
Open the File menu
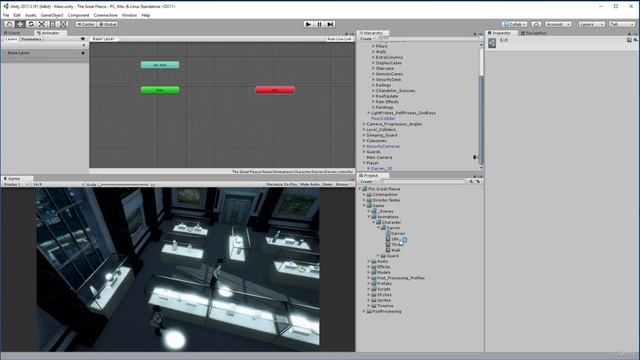pyautogui.click(x=6, y=15)
